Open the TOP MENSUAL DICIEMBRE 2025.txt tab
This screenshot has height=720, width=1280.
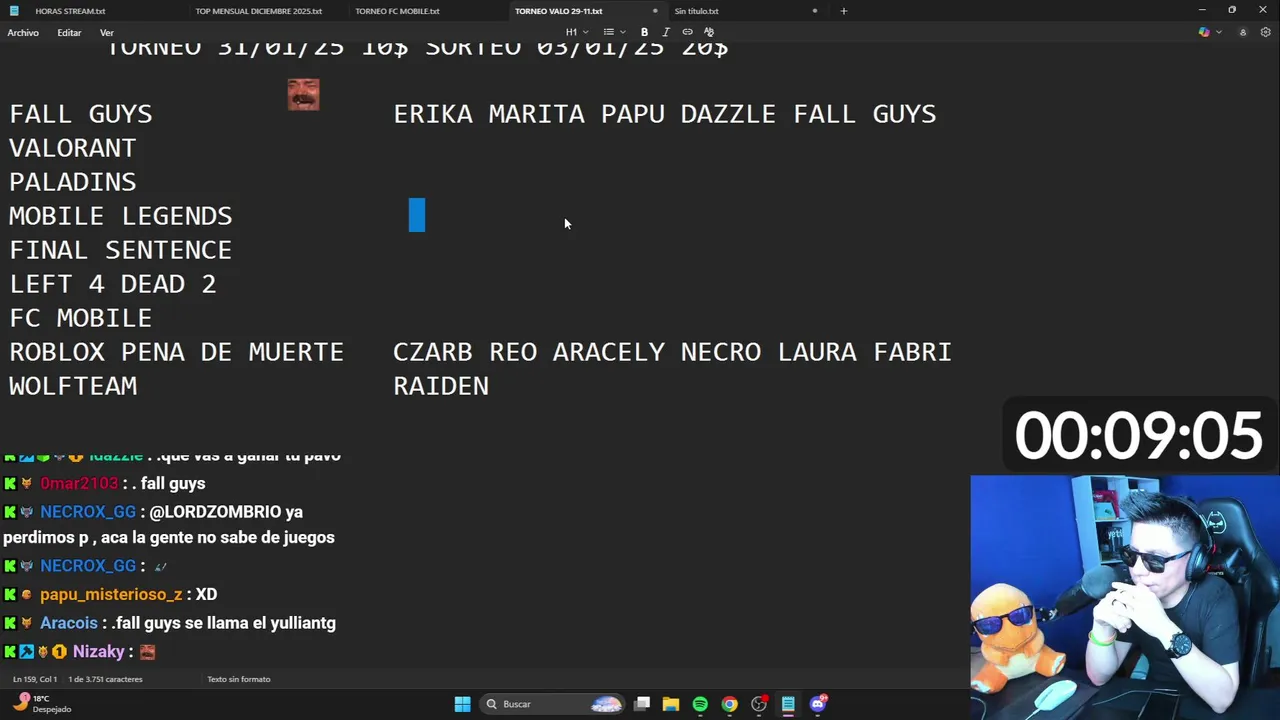click(258, 11)
